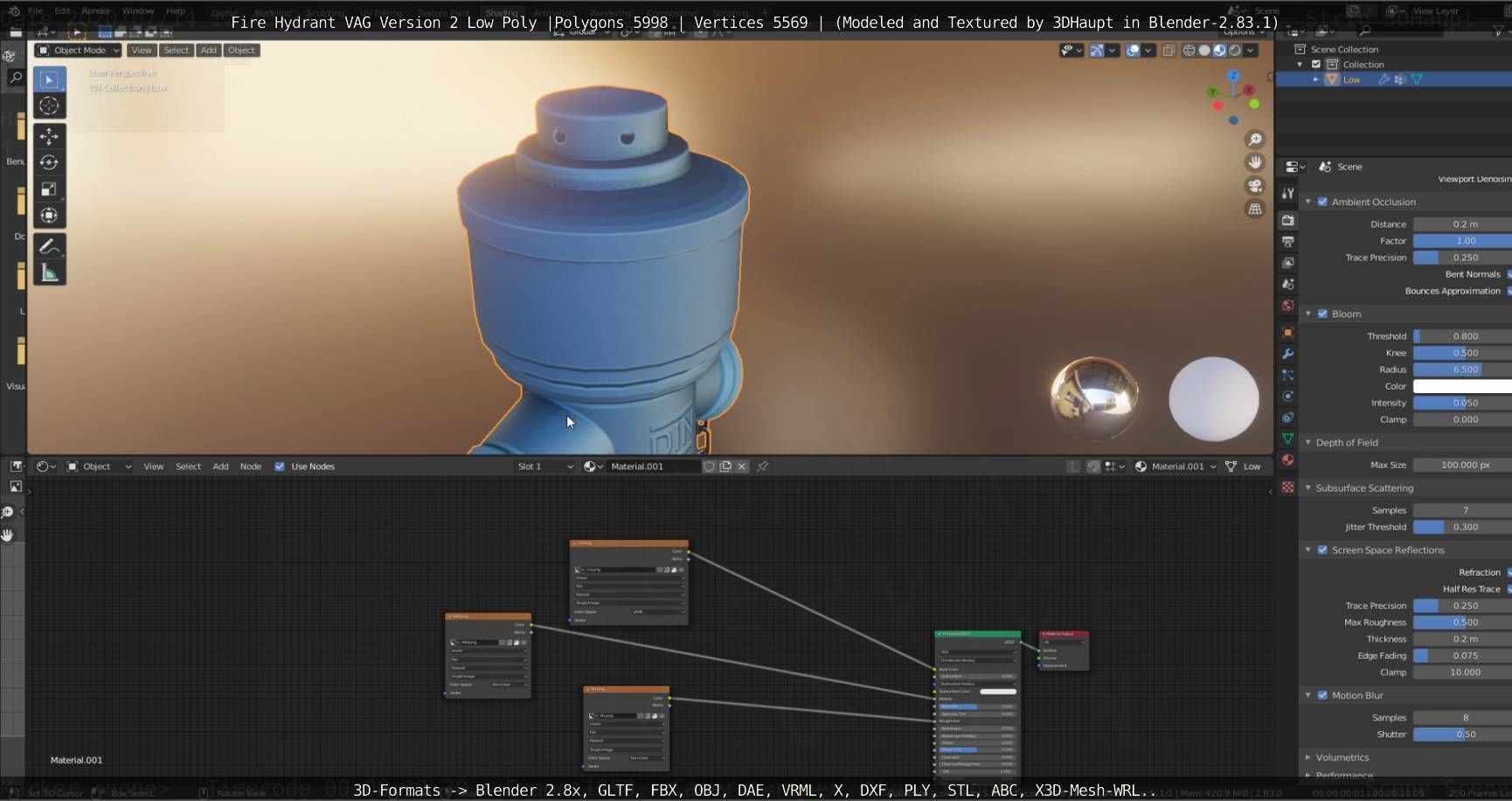Screen dimensions: 1512x801
Task: Select the 3D Cursor tool
Action: pos(49,106)
